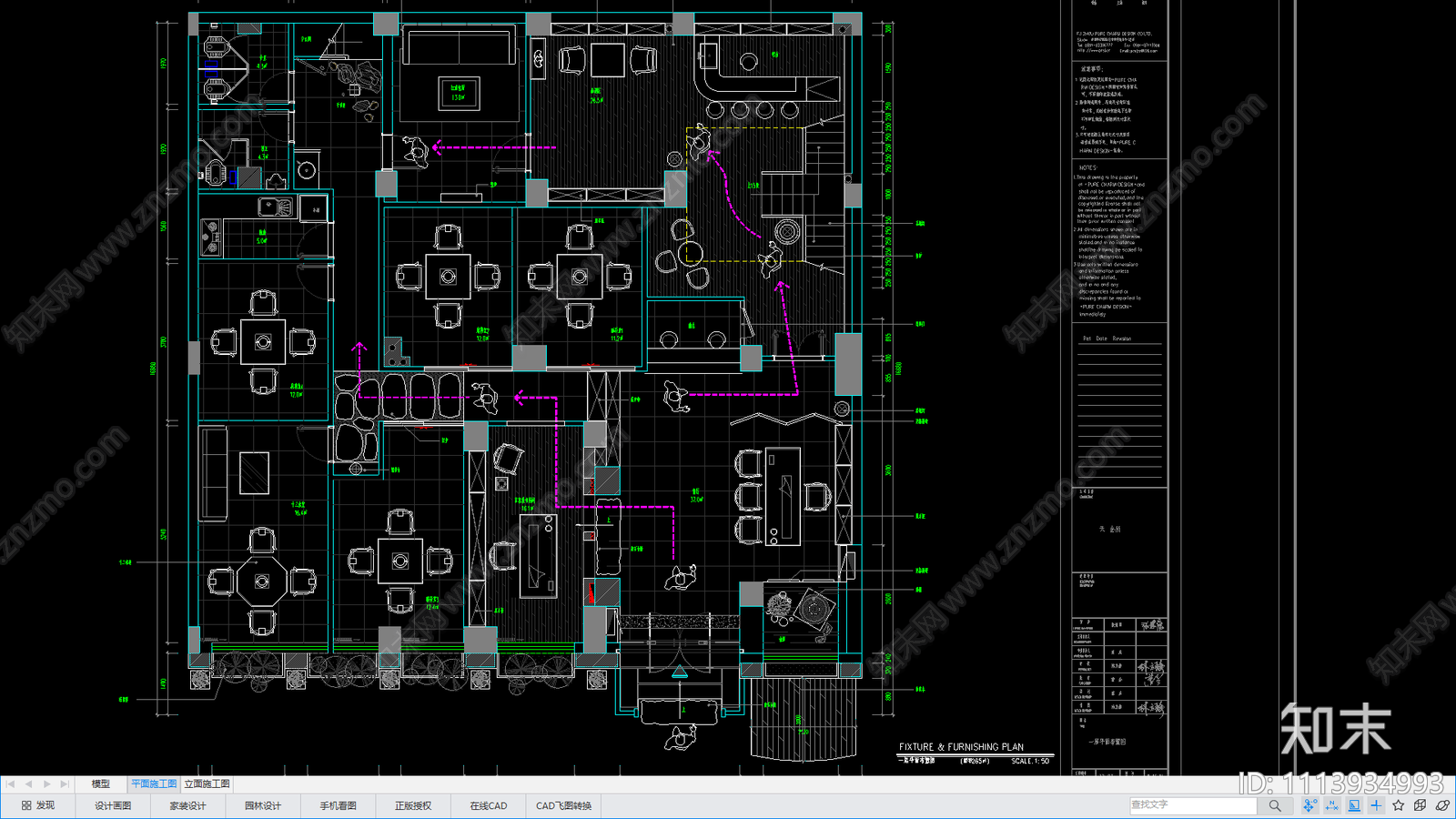The width and height of the screenshot is (1456, 819).
Task: Jump to the first layout tab arrow
Action: [10, 784]
